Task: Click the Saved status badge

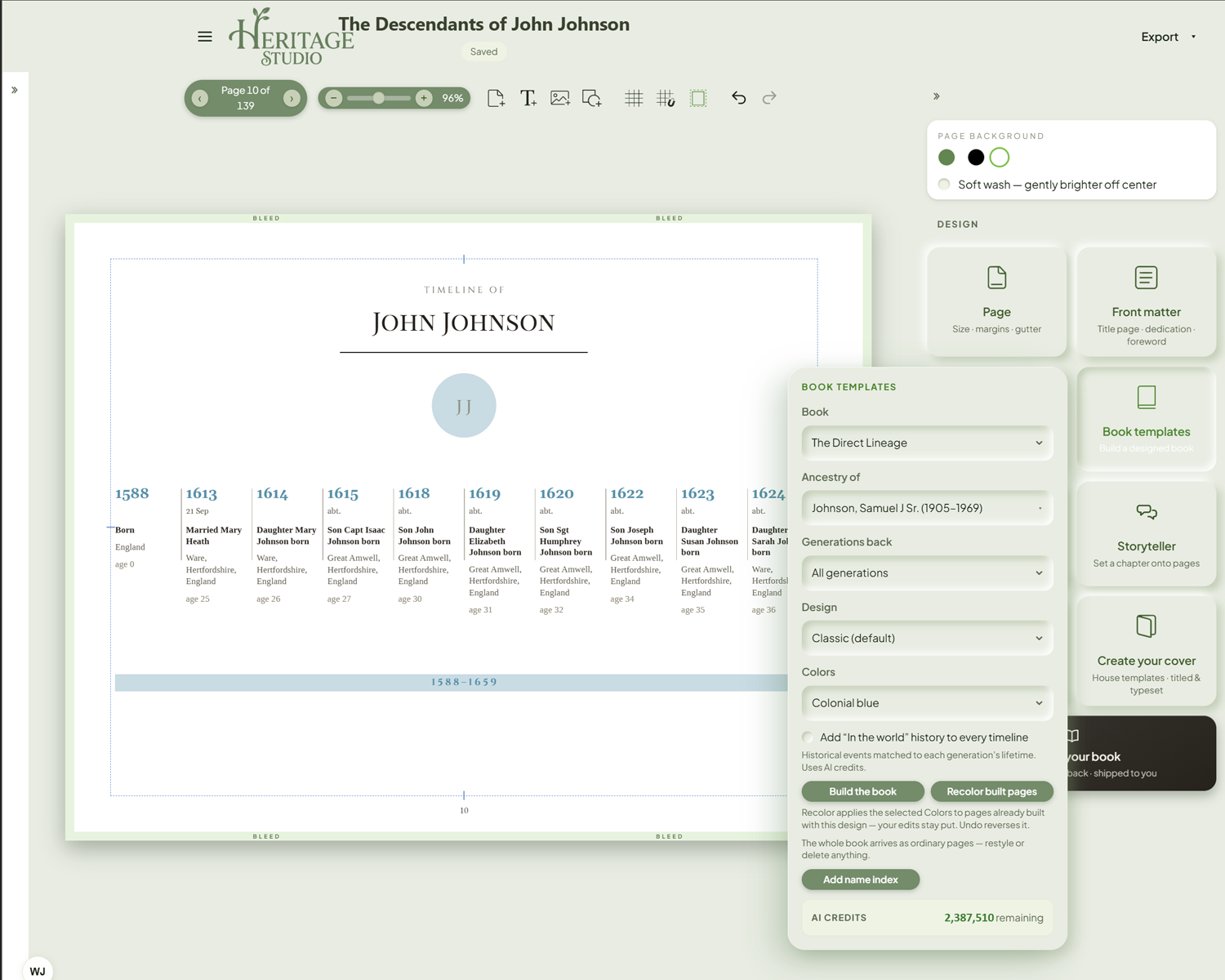Action: point(483,51)
